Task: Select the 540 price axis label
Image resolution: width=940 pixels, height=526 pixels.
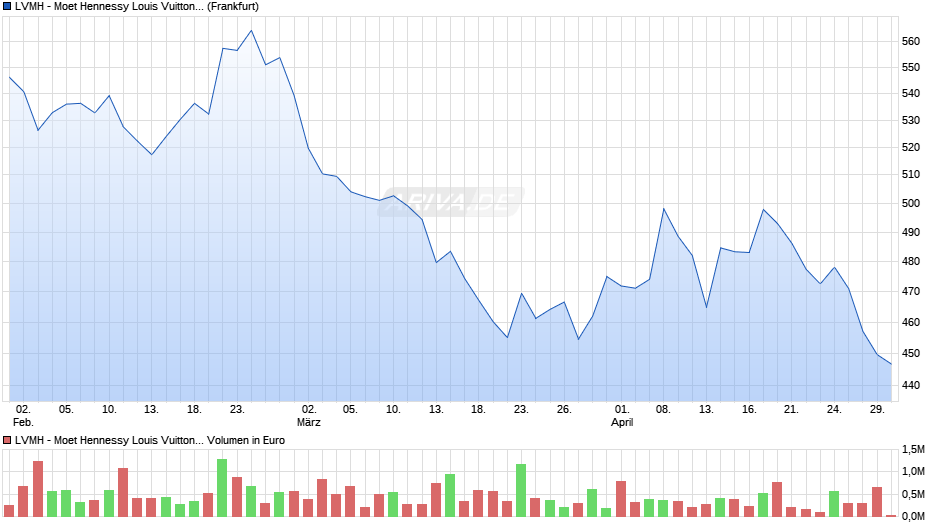Action: (911, 93)
